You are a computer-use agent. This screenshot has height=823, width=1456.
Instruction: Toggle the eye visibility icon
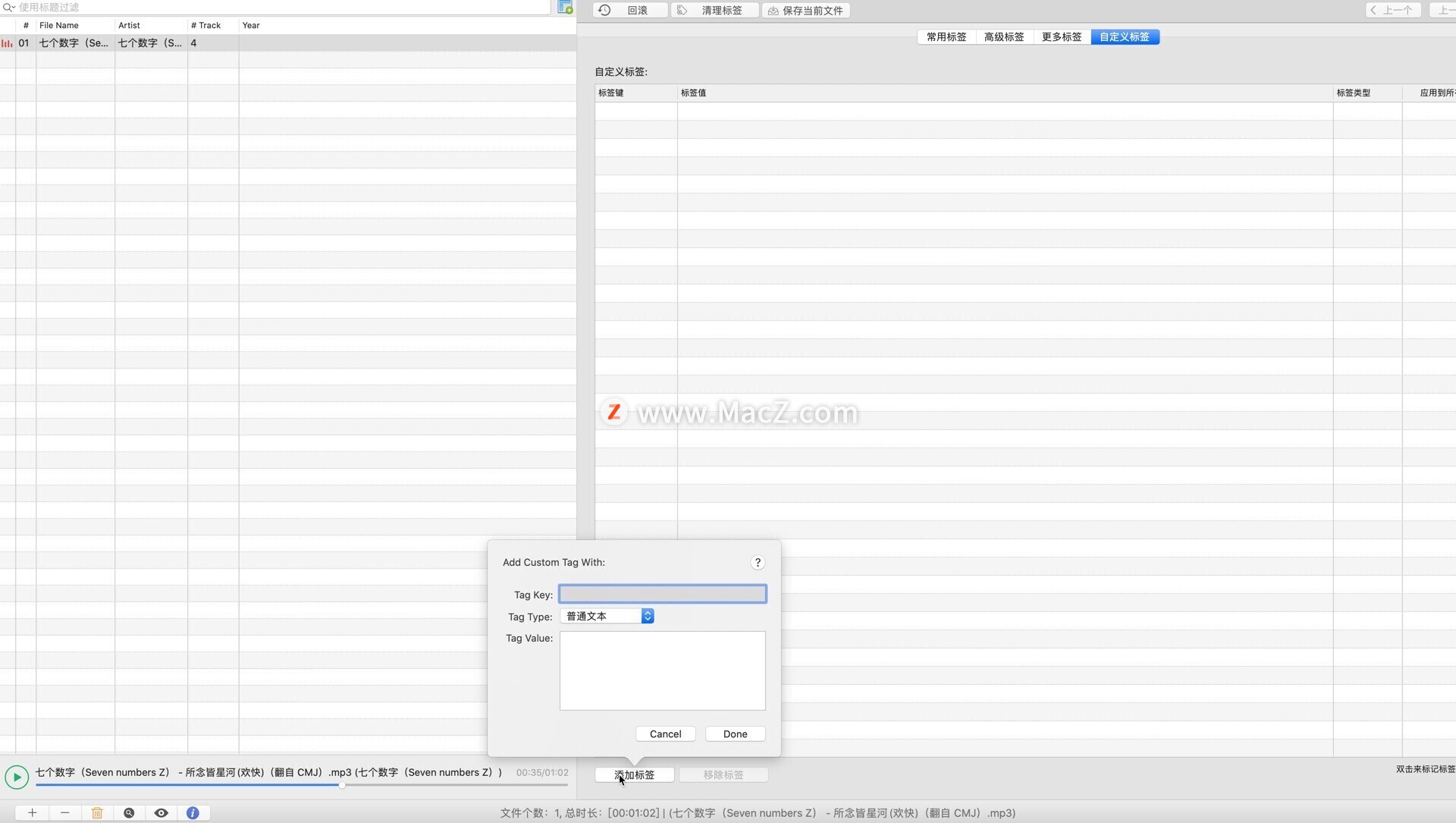[161, 812]
